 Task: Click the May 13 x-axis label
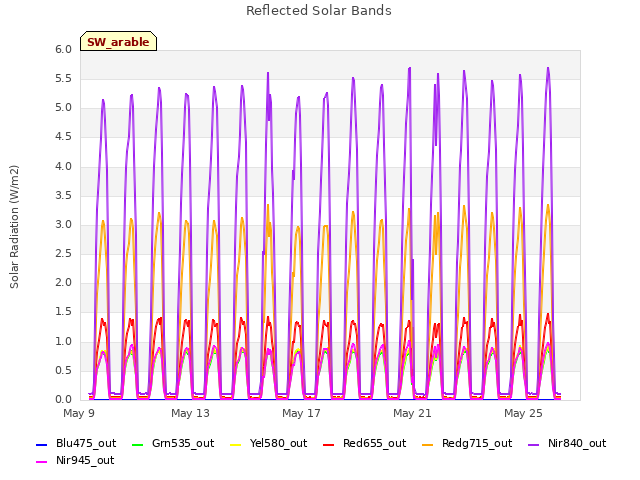click(x=190, y=413)
